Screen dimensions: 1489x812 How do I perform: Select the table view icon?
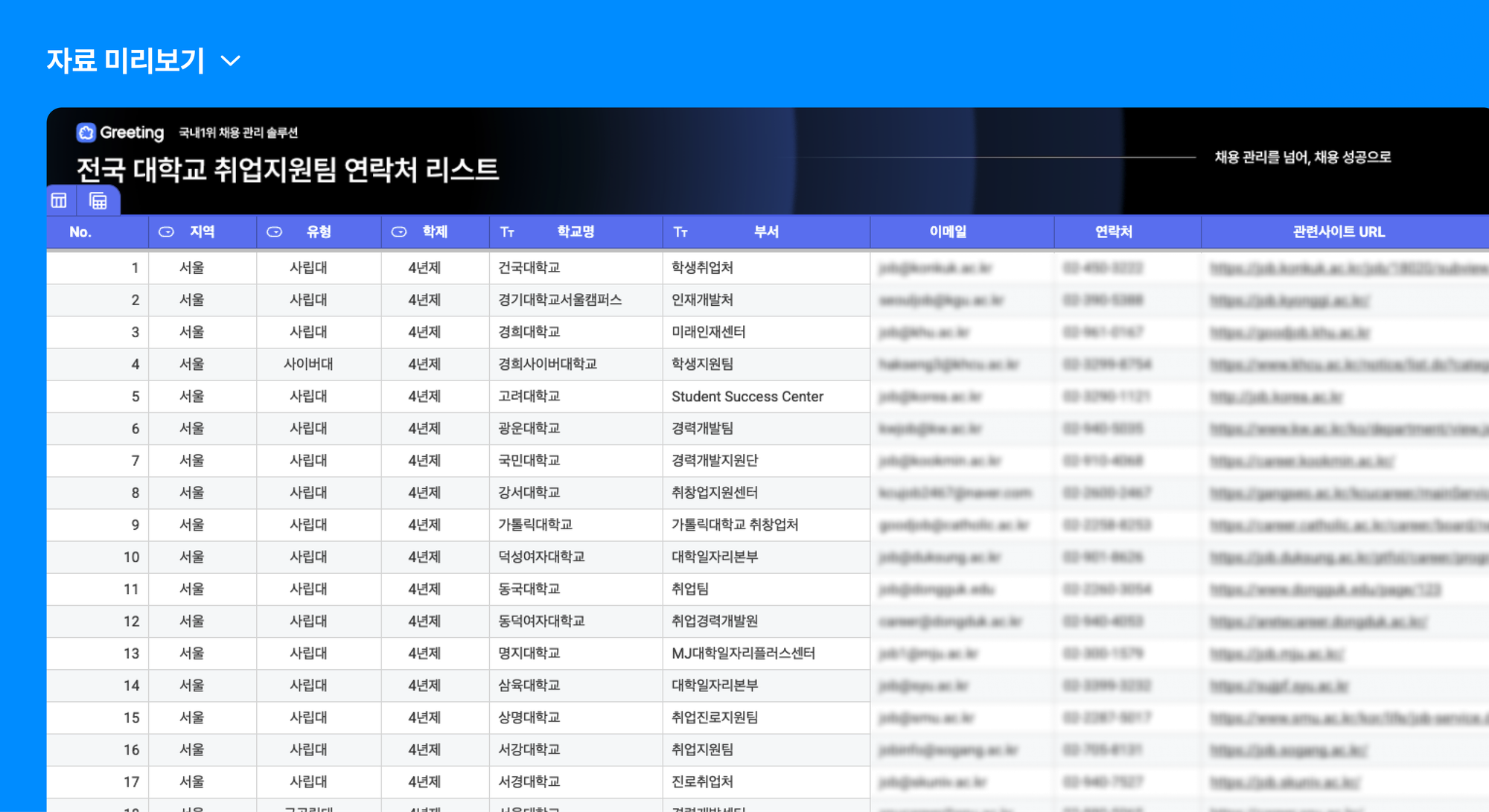pos(59,200)
